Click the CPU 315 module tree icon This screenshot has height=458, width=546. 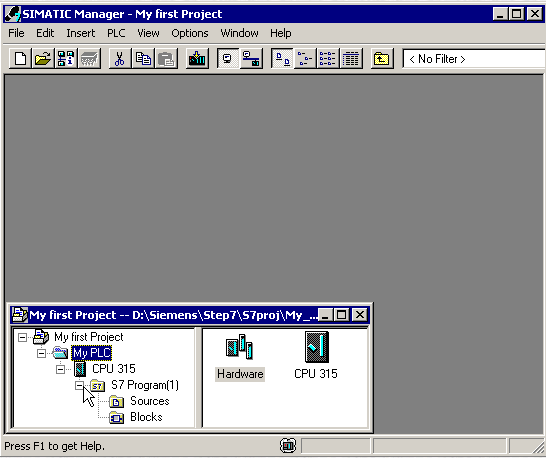pos(80,369)
